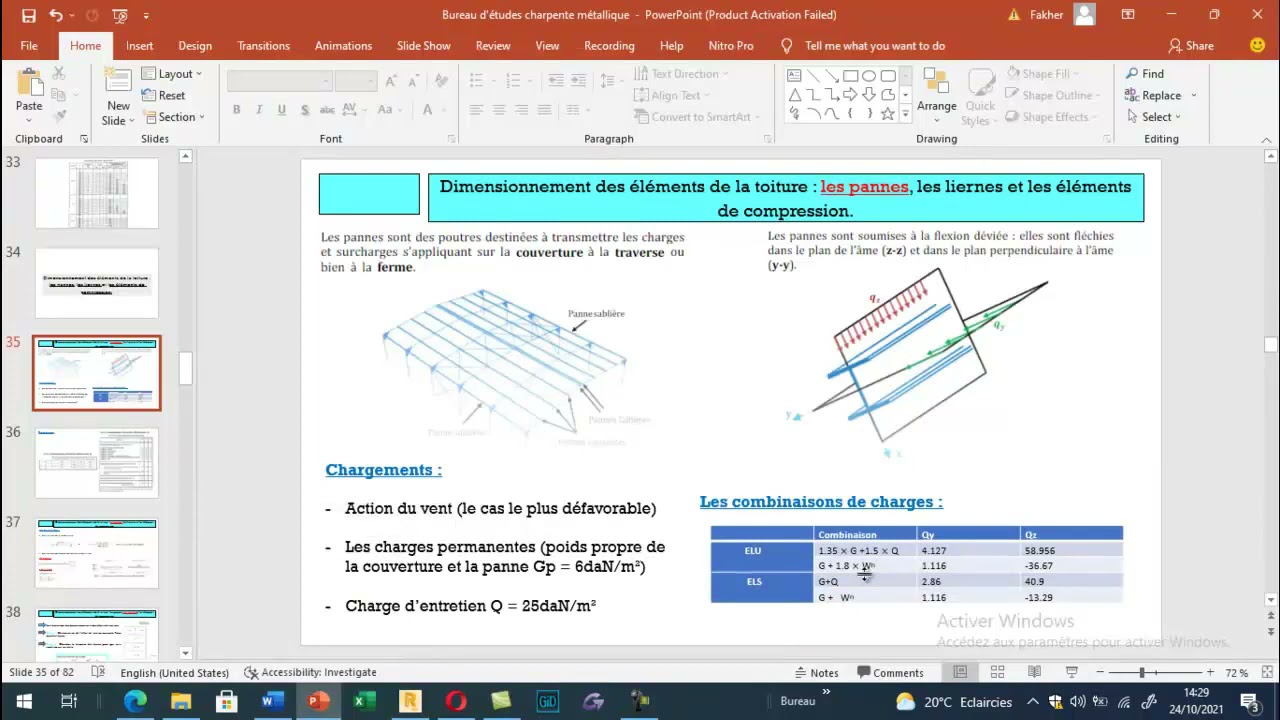Open the File tab
Viewport: 1280px width, 720px height.
point(29,46)
